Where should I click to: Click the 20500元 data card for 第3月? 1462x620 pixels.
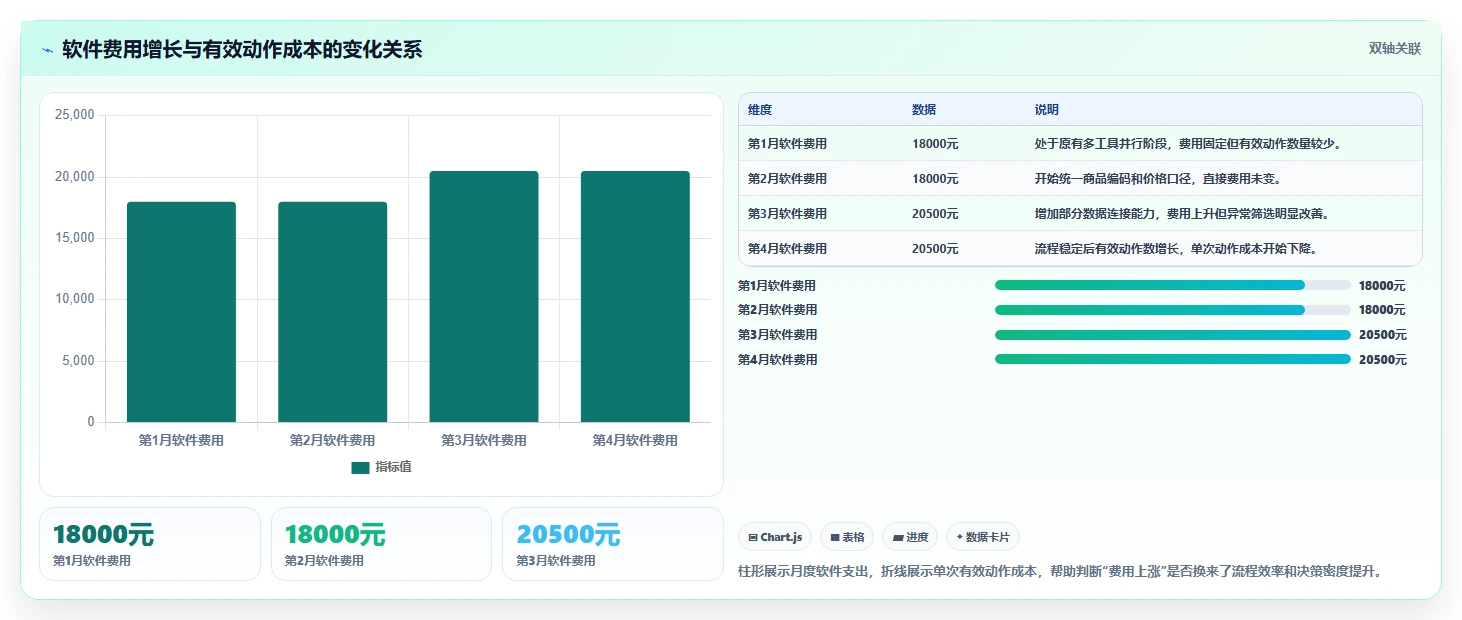point(612,544)
